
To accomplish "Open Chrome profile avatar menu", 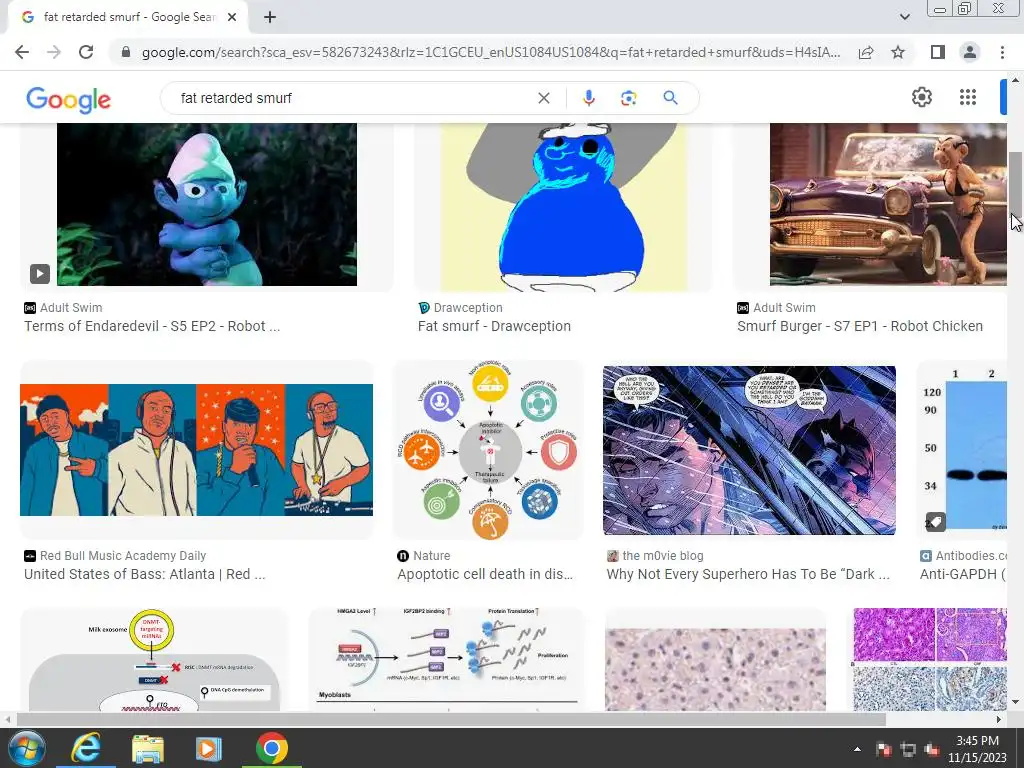I will (x=970, y=52).
